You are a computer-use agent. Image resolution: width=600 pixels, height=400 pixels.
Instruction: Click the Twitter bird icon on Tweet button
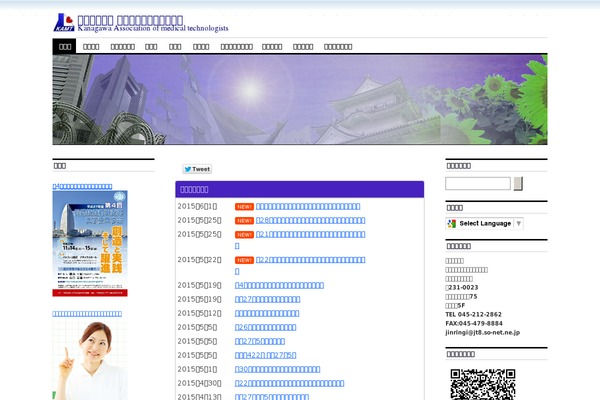coord(188,169)
